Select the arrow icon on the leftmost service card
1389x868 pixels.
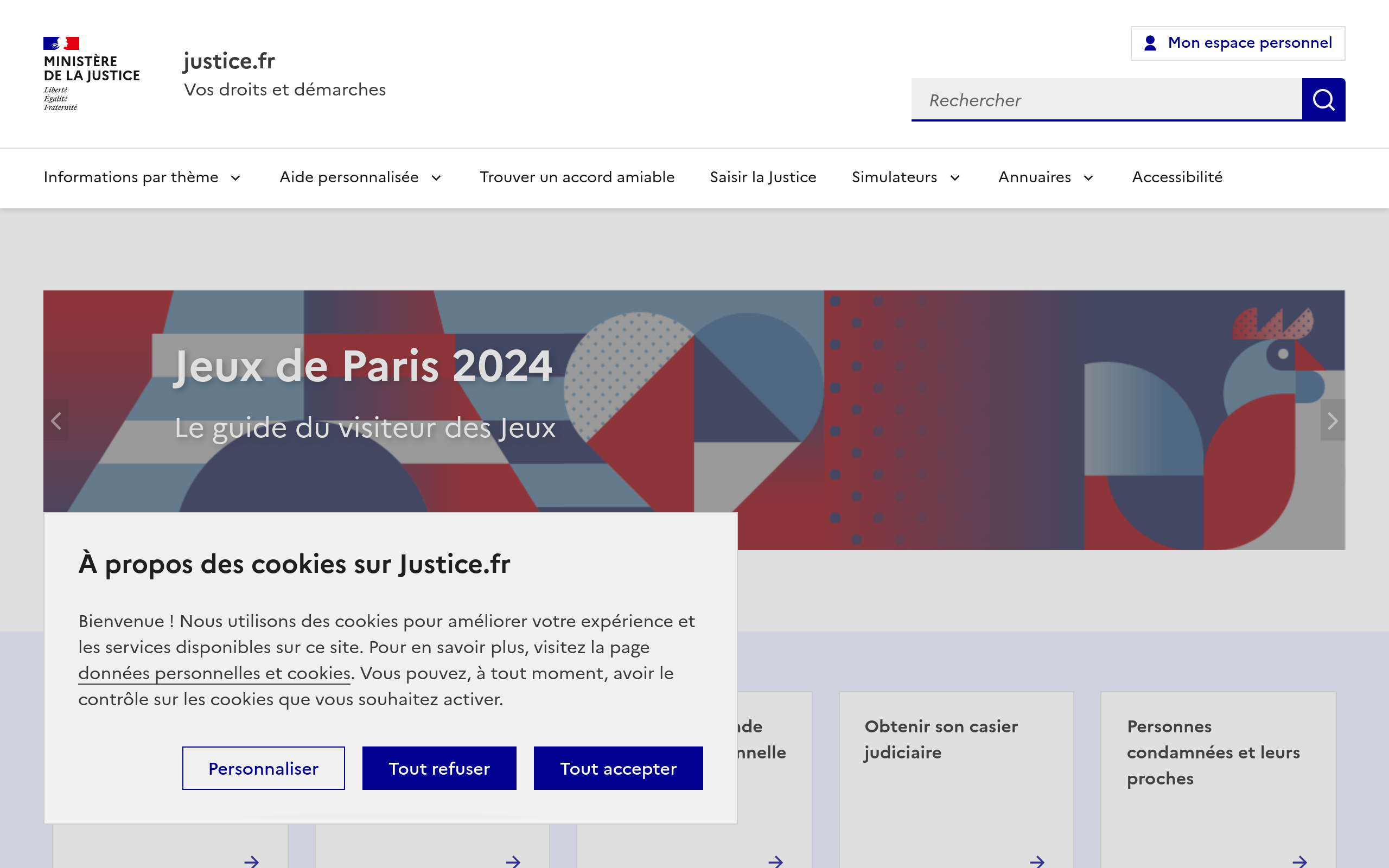click(252, 861)
